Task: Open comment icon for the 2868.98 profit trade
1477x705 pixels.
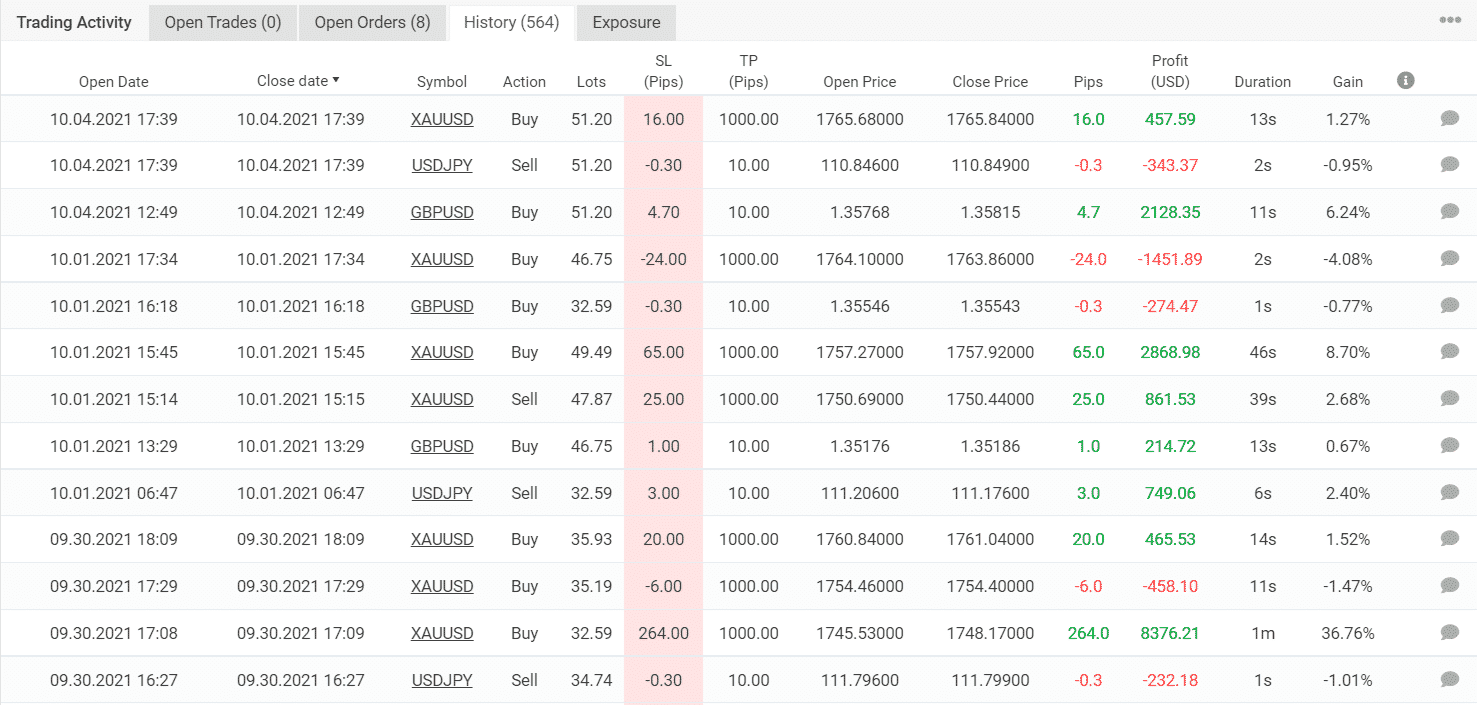Action: pos(1449,352)
